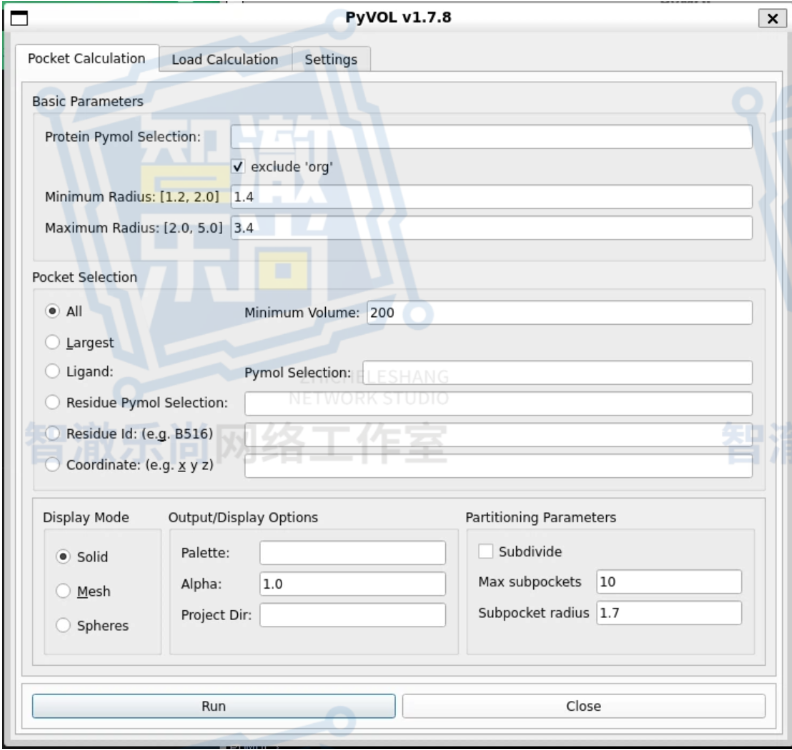The height and width of the screenshot is (750, 792).
Task: Click the Residue Pymol Selection text field
Action: click(x=499, y=404)
